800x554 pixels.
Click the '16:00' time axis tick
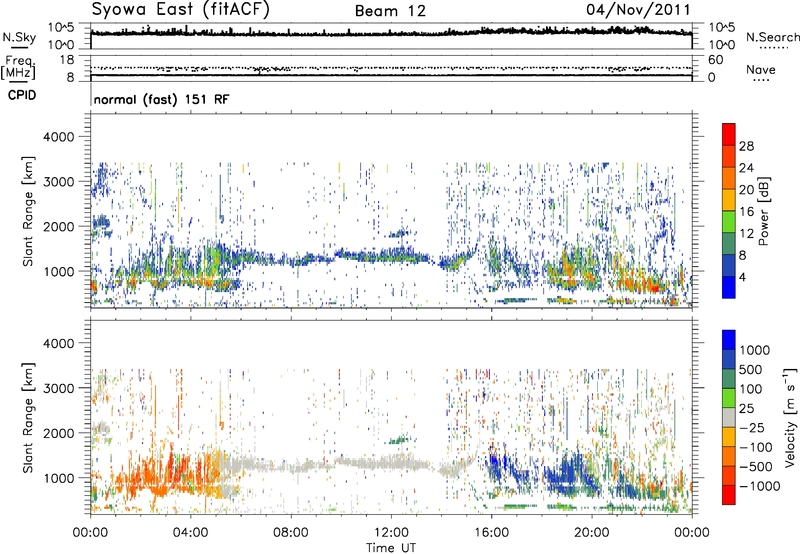pyautogui.click(x=491, y=533)
